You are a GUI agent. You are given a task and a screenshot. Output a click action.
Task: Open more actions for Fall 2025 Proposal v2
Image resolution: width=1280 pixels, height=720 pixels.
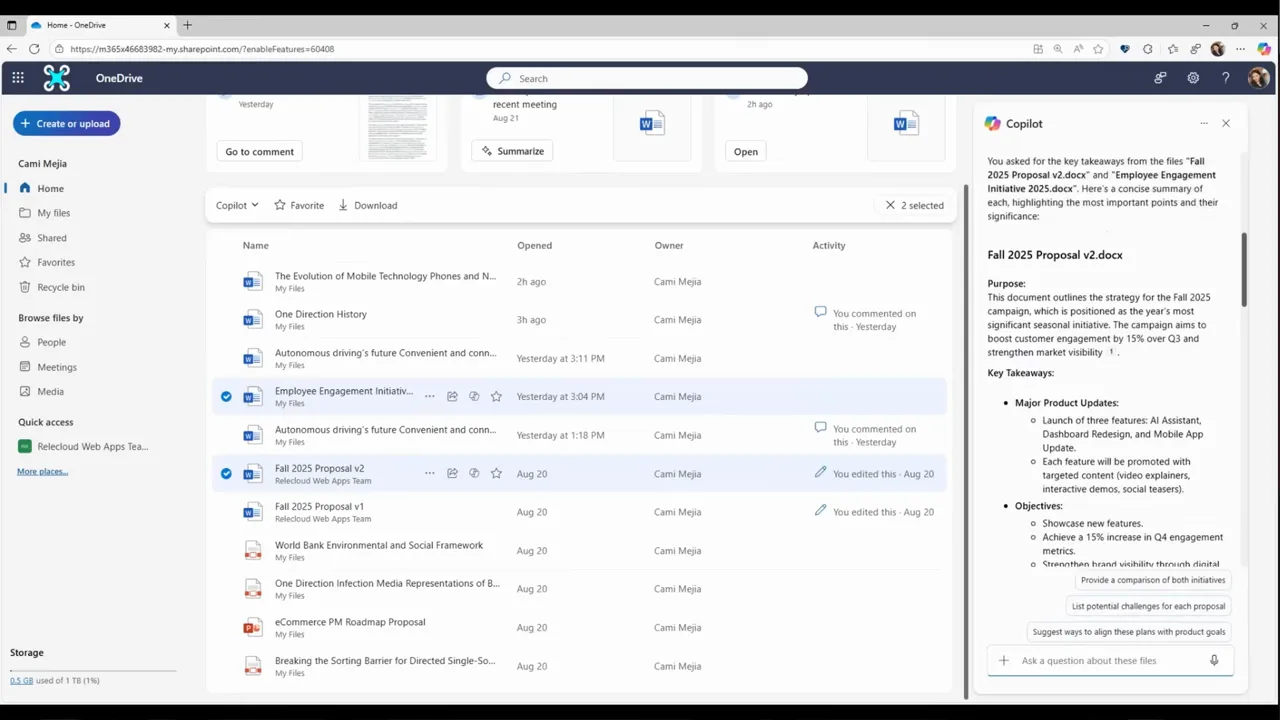click(x=430, y=474)
